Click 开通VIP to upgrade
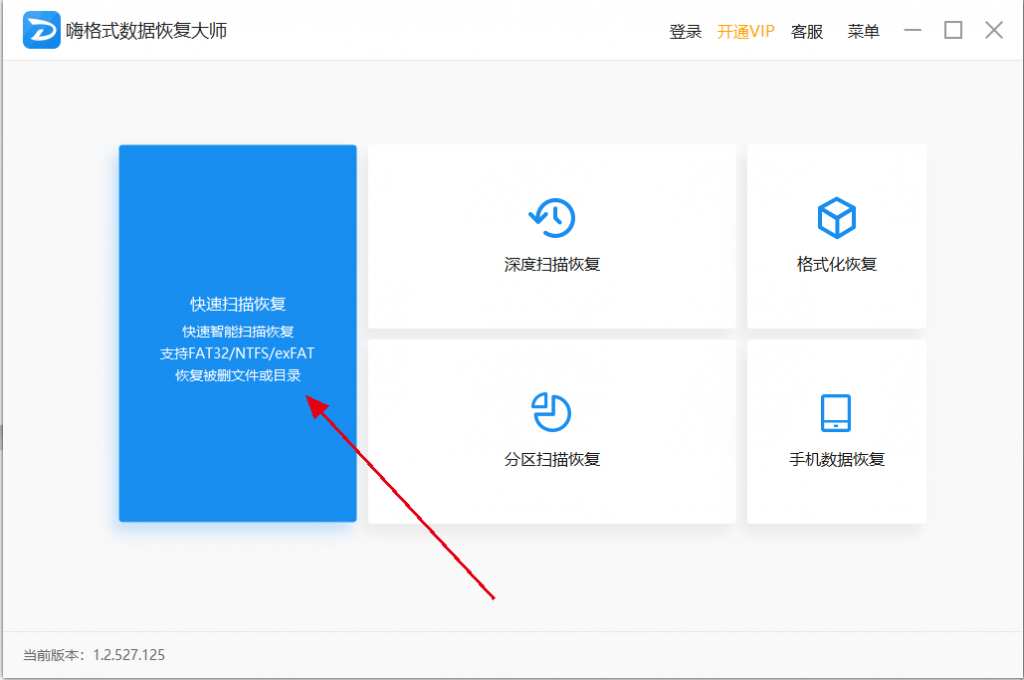The image size is (1024, 680). point(746,31)
